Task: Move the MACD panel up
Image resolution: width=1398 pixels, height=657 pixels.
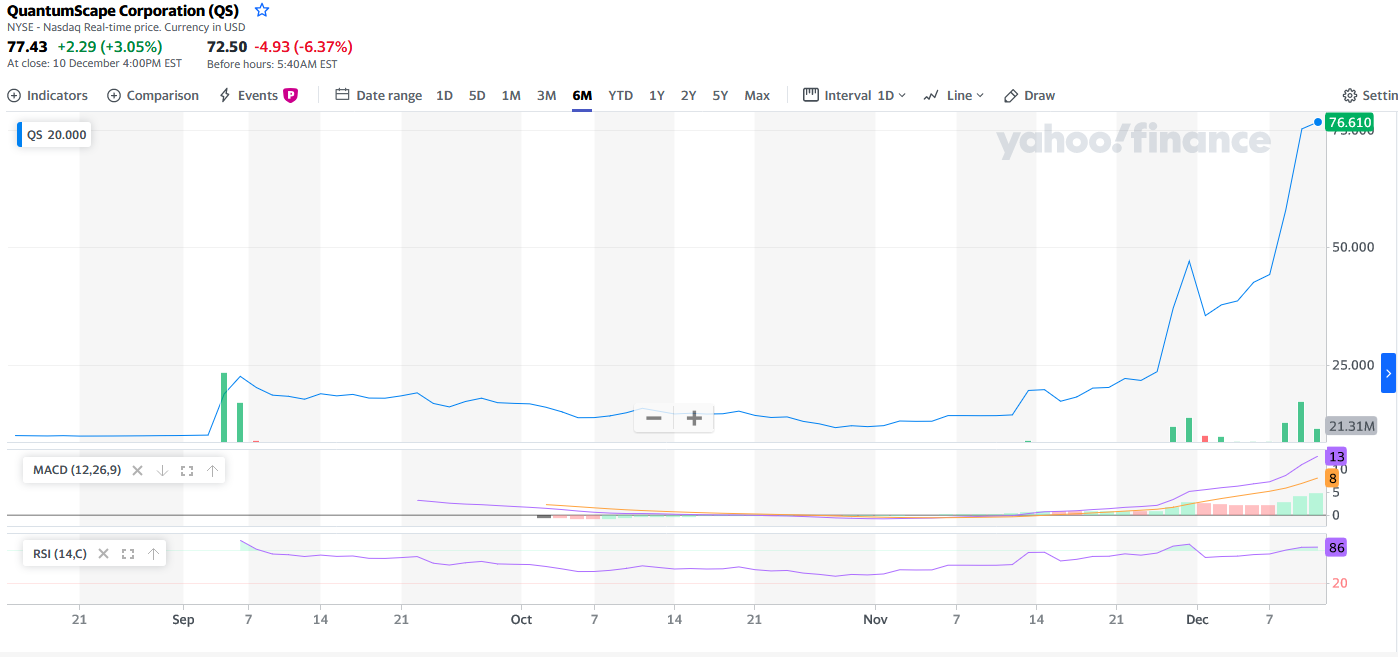Action: click(212, 470)
